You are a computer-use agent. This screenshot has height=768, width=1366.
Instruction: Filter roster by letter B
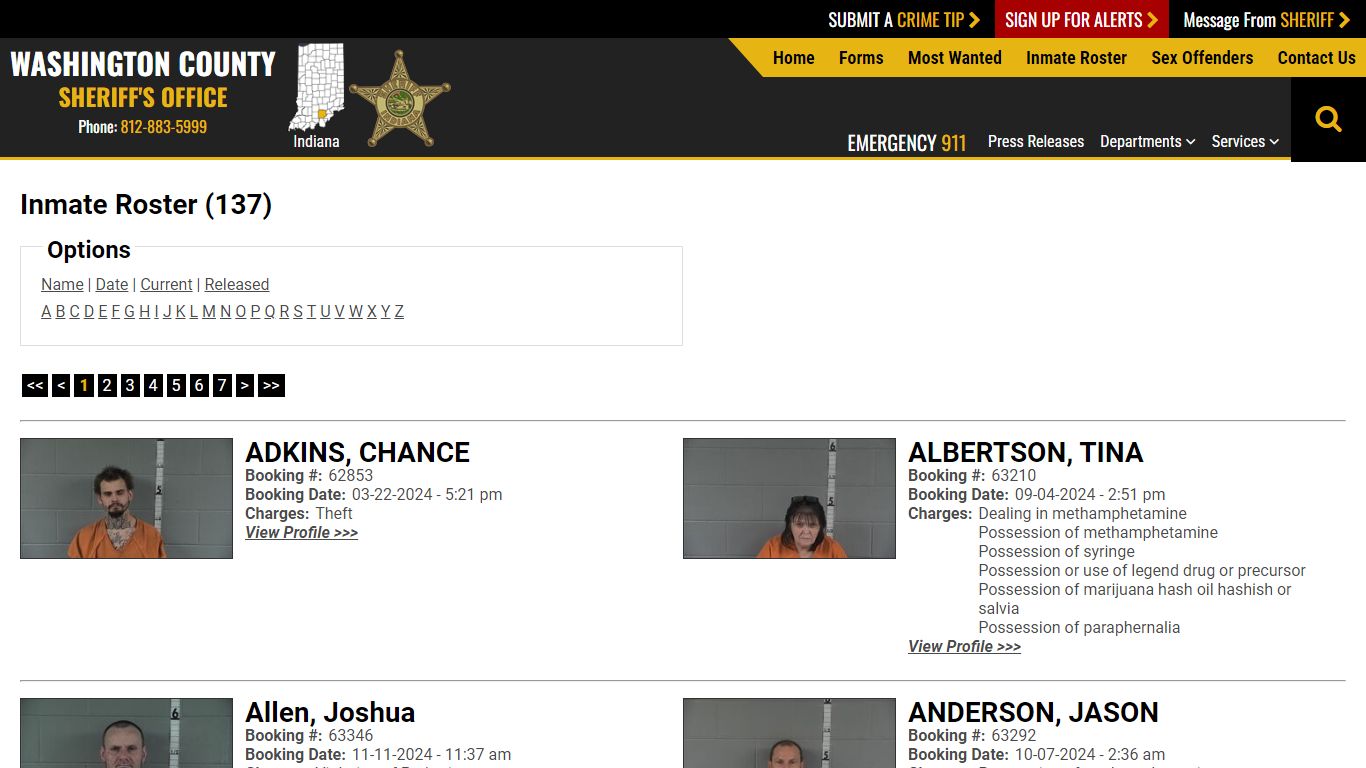click(60, 311)
